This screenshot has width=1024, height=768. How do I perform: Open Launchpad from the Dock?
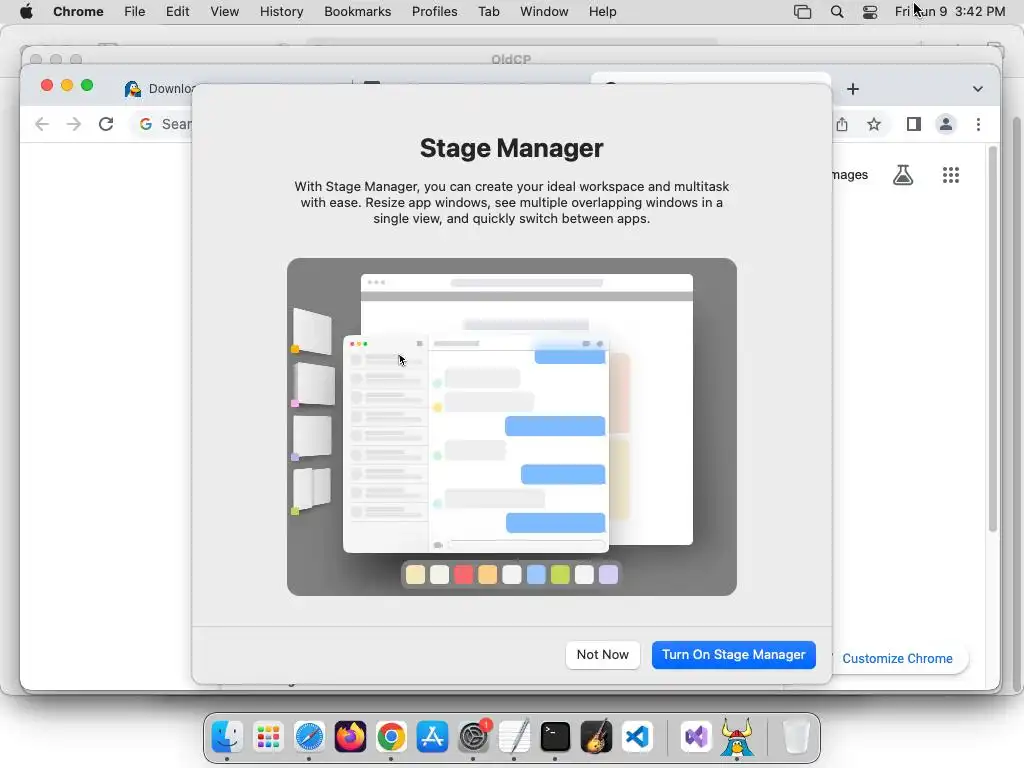pos(268,737)
